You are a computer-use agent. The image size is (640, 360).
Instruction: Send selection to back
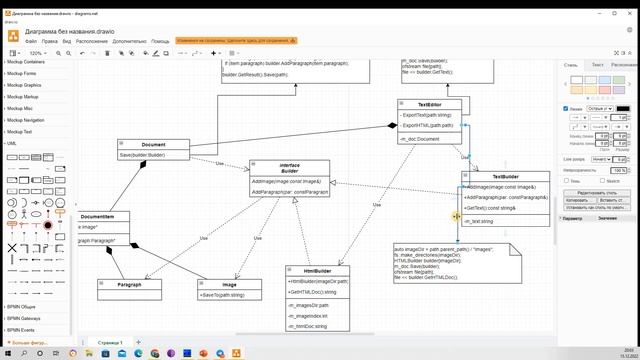tap(131, 53)
